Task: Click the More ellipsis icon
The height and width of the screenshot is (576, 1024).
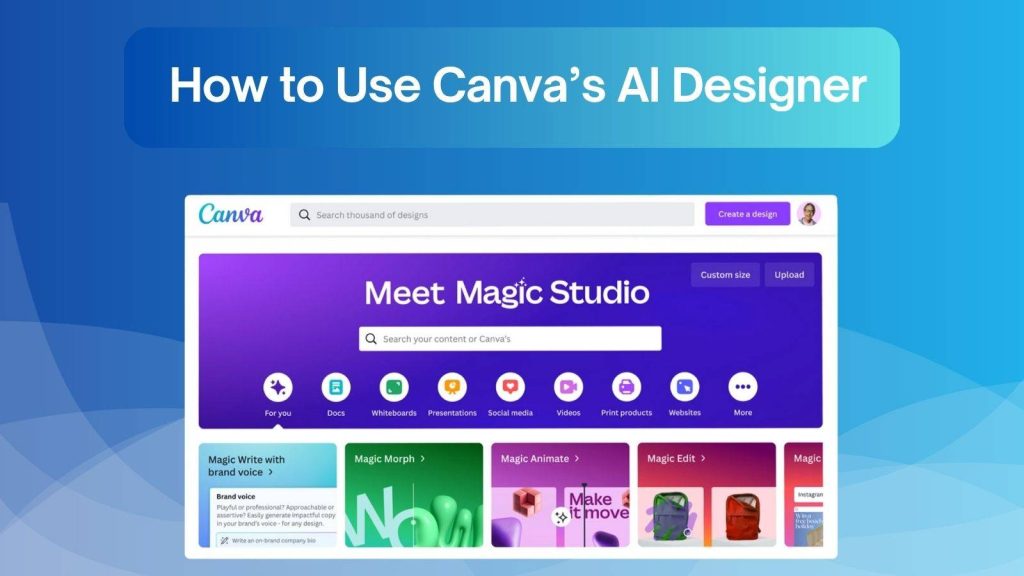Action: tap(742, 385)
